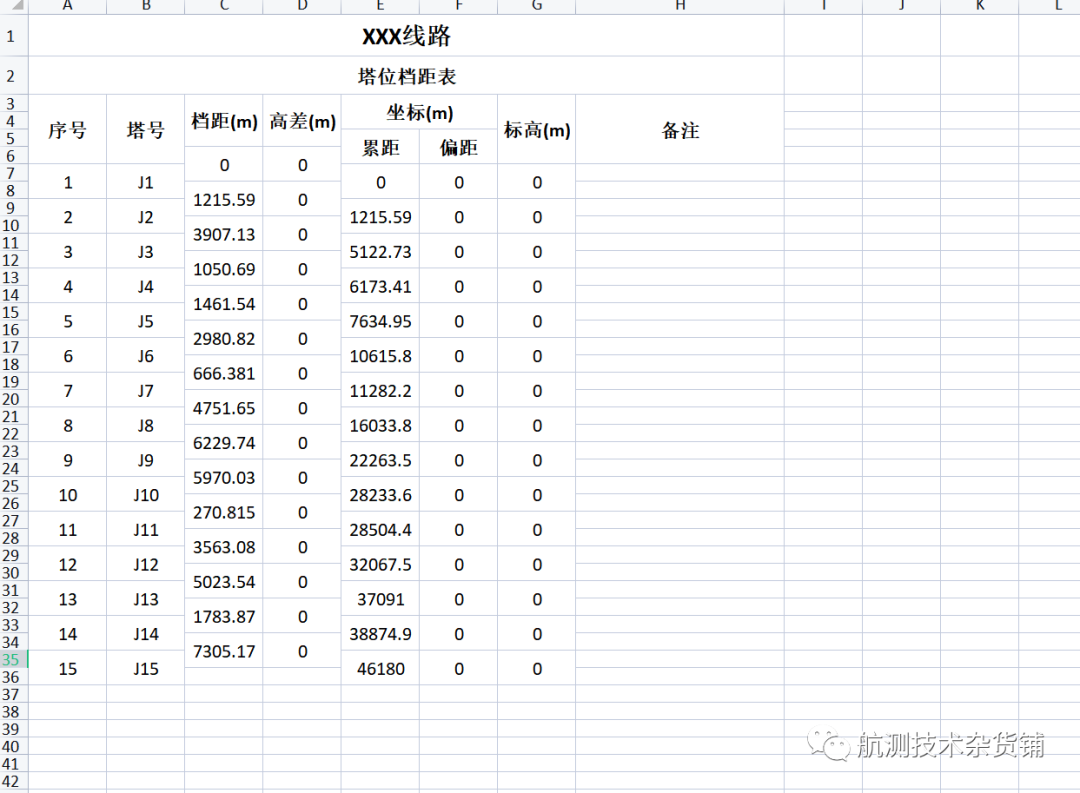This screenshot has width=1080, height=793.
Task: Select cumulative distance '6173.41'
Action: point(380,287)
